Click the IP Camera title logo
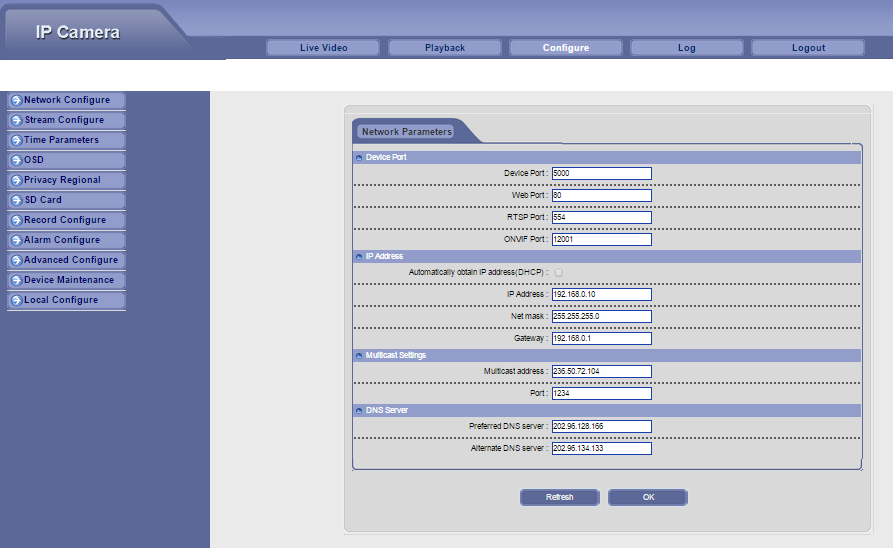The height and width of the screenshot is (548, 893). coord(78,32)
